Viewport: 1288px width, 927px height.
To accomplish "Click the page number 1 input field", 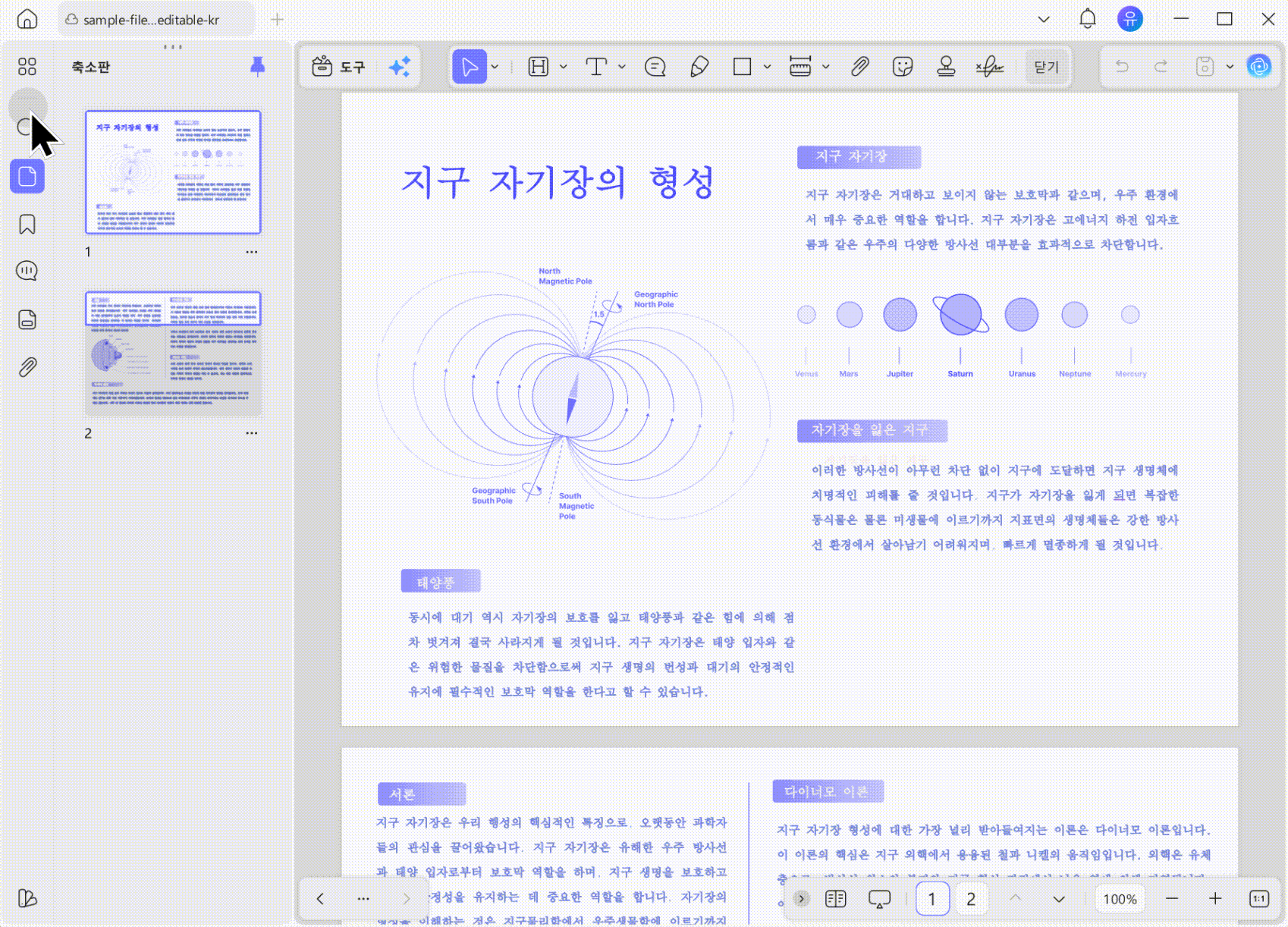I will tap(932, 900).
